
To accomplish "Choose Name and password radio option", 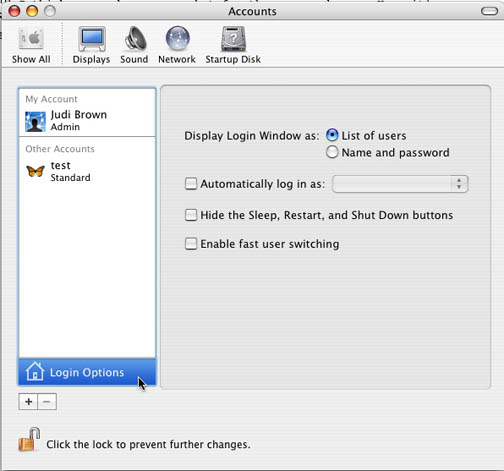I will [x=332, y=152].
